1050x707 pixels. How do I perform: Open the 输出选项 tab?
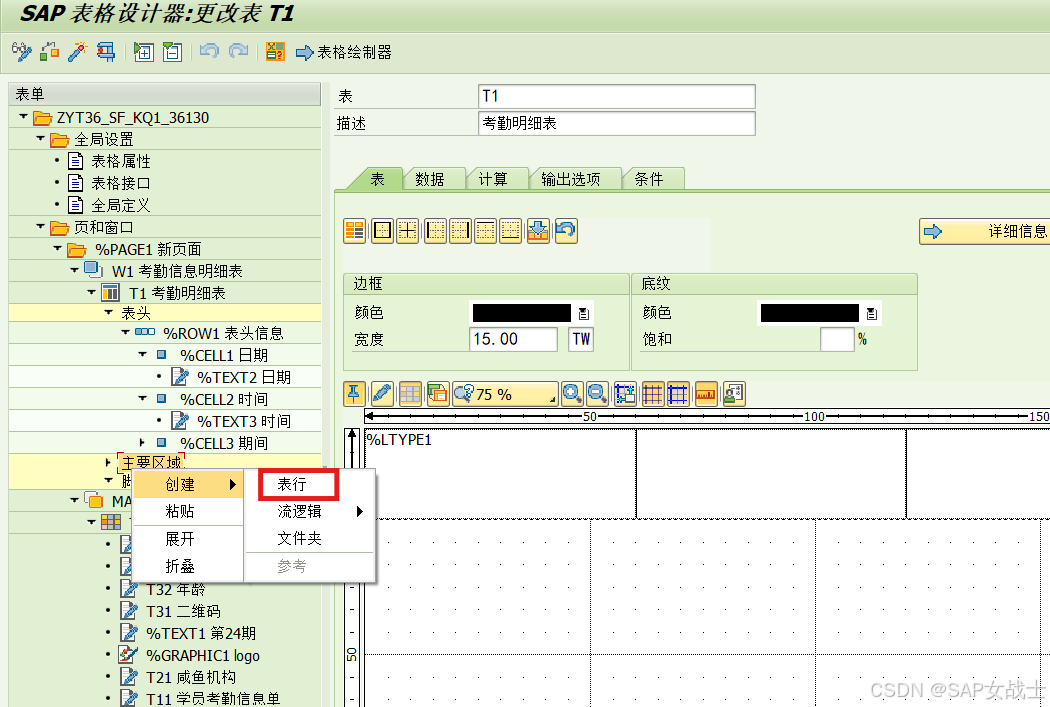571,179
